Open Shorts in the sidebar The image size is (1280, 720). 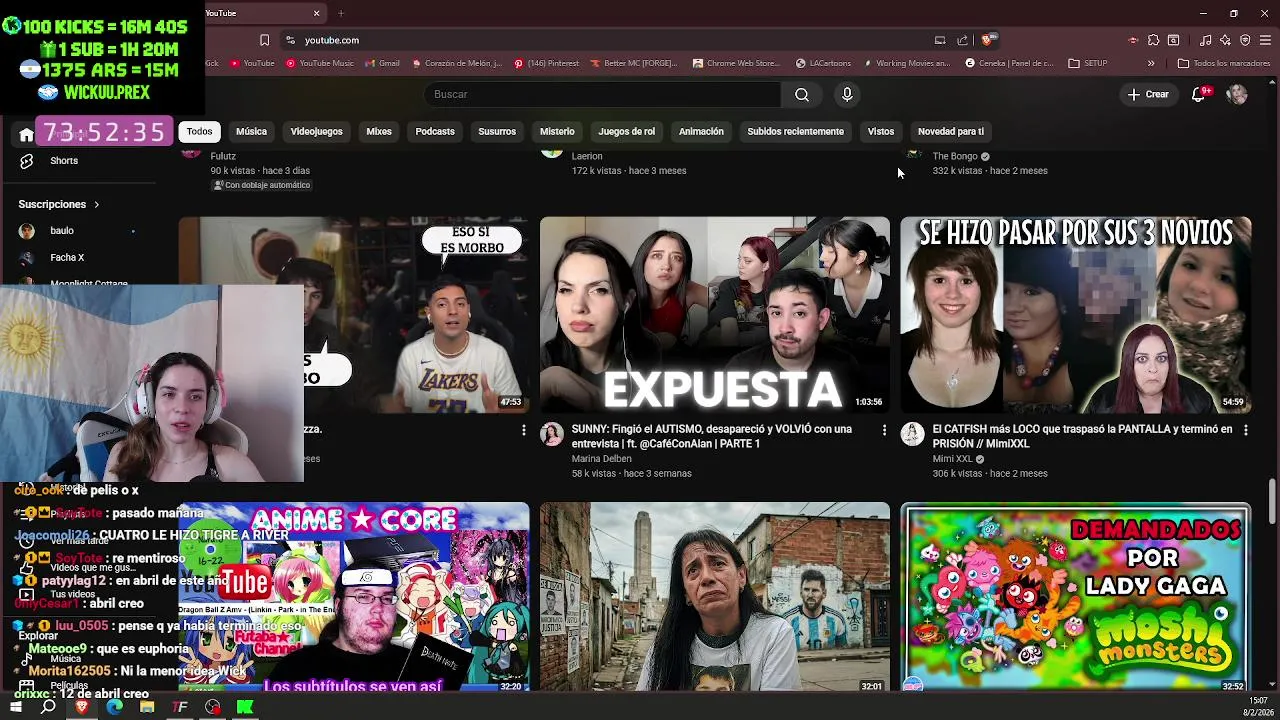(64, 161)
